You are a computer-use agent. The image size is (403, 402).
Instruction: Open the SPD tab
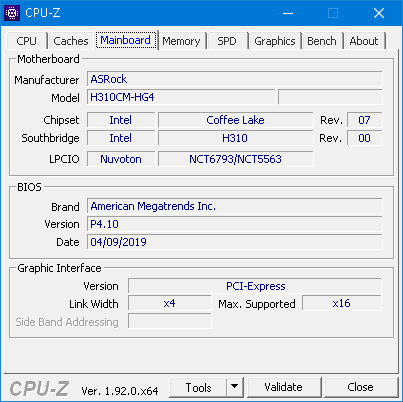coord(227,41)
